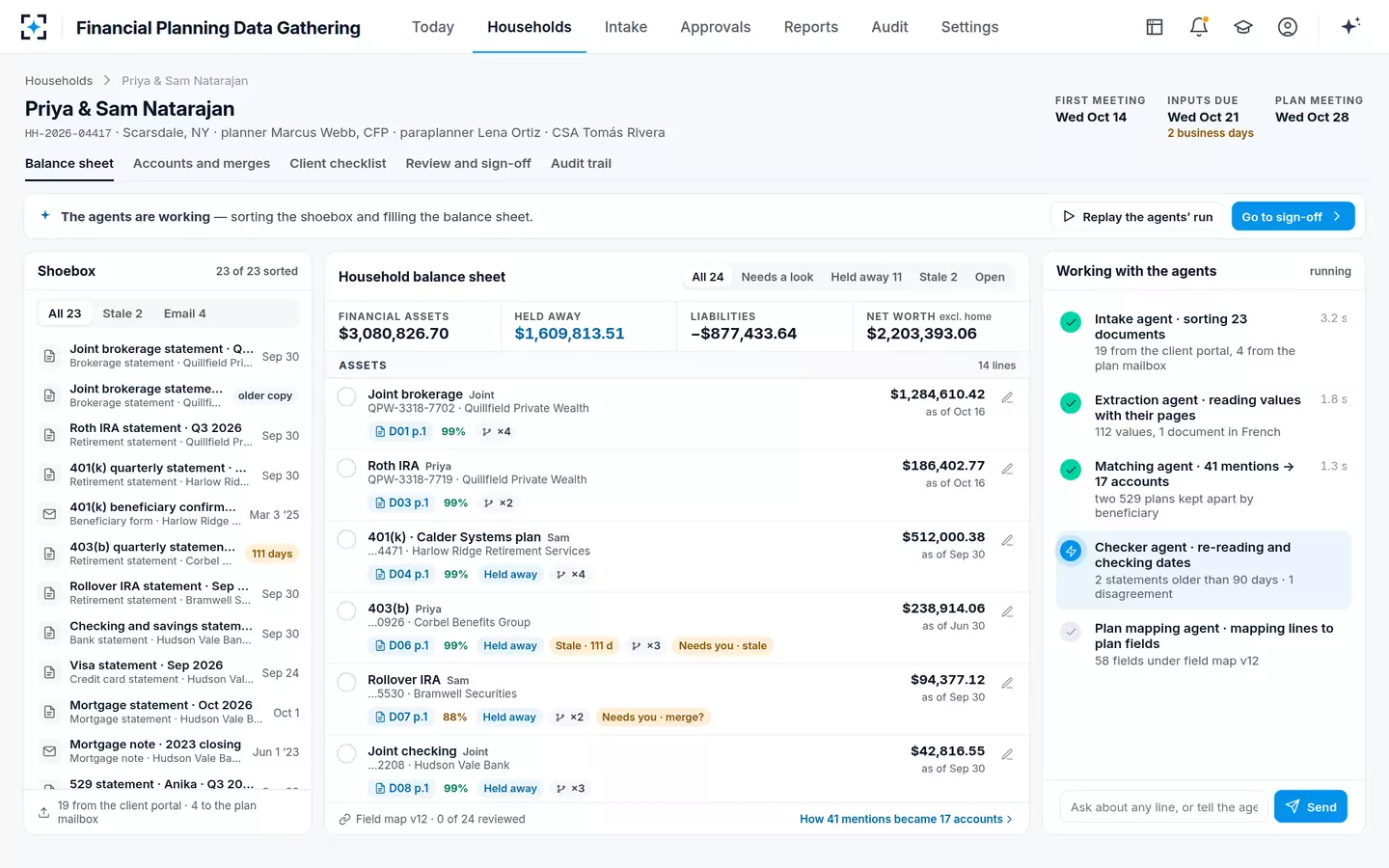The height and width of the screenshot is (868, 1389).
Task: Click the upload icon in Shoebox footer
Action: coord(43,812)
